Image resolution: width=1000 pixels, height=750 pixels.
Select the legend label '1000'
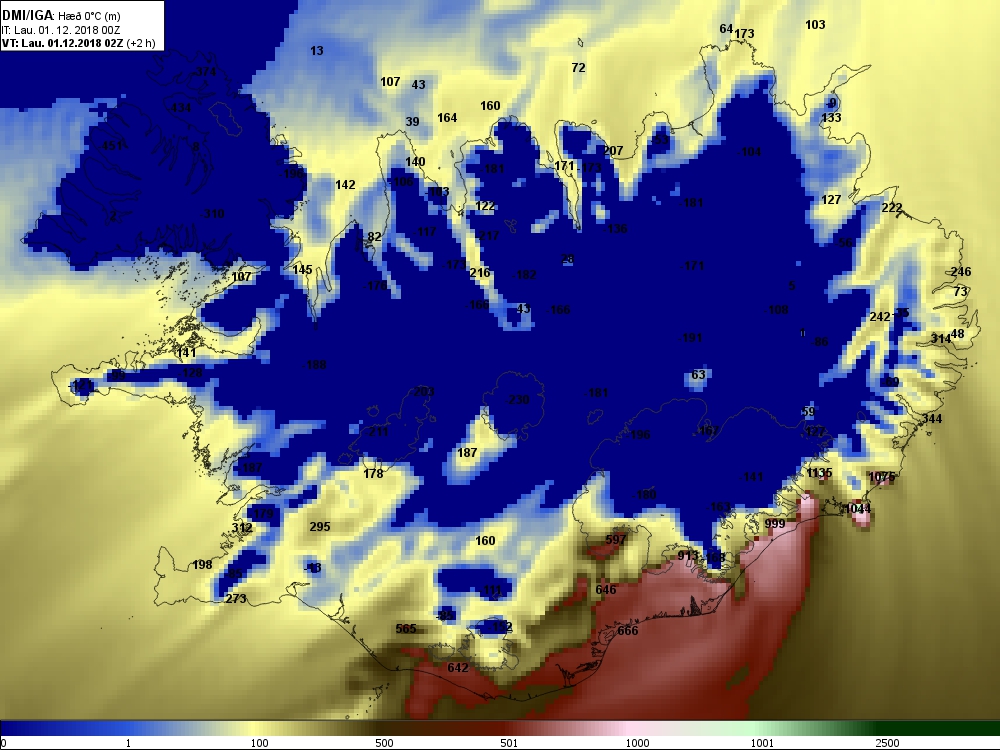[637, 743]
